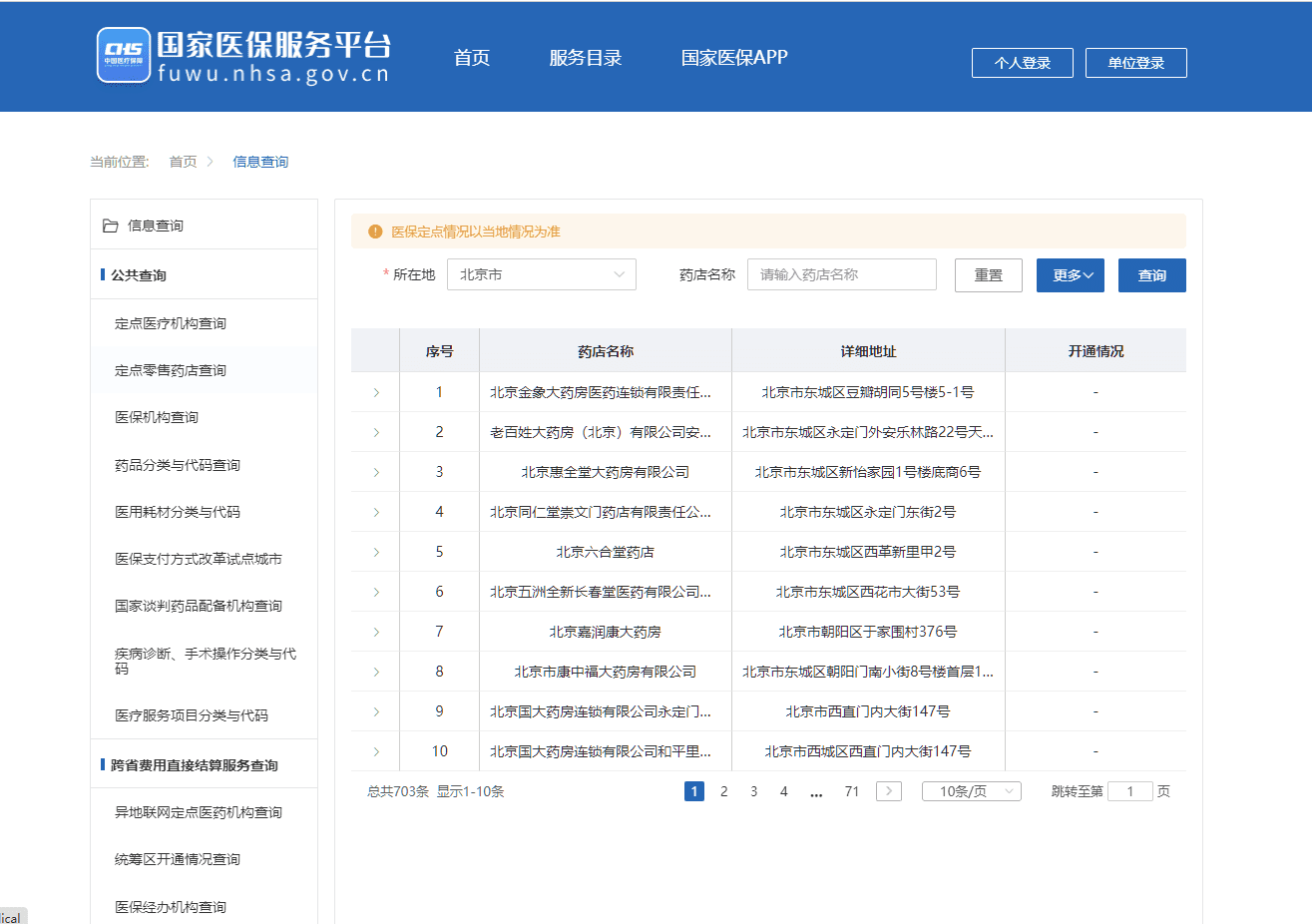
Task: Select 定点医疗机构查询 in the sidebar
Action: coord(171,323)
